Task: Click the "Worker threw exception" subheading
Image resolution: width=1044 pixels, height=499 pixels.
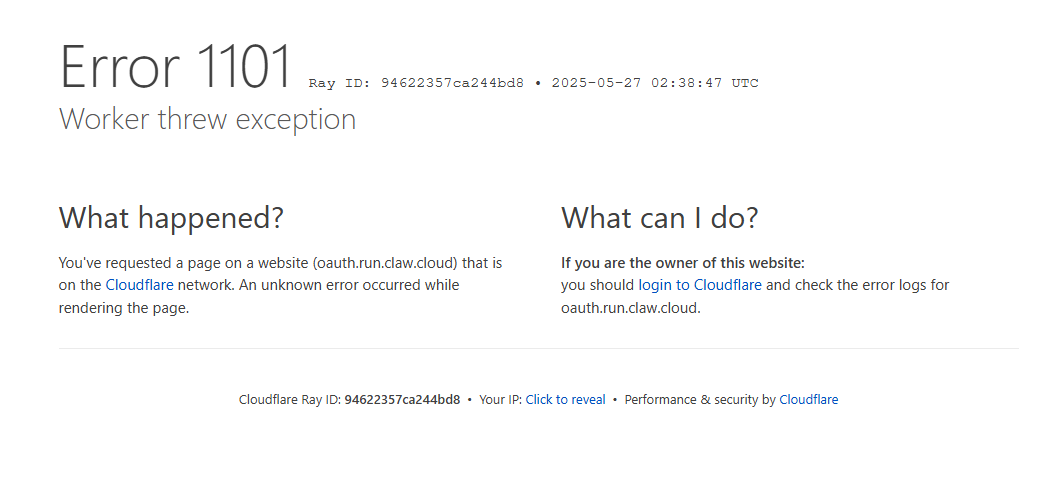Action: point(208,119)
